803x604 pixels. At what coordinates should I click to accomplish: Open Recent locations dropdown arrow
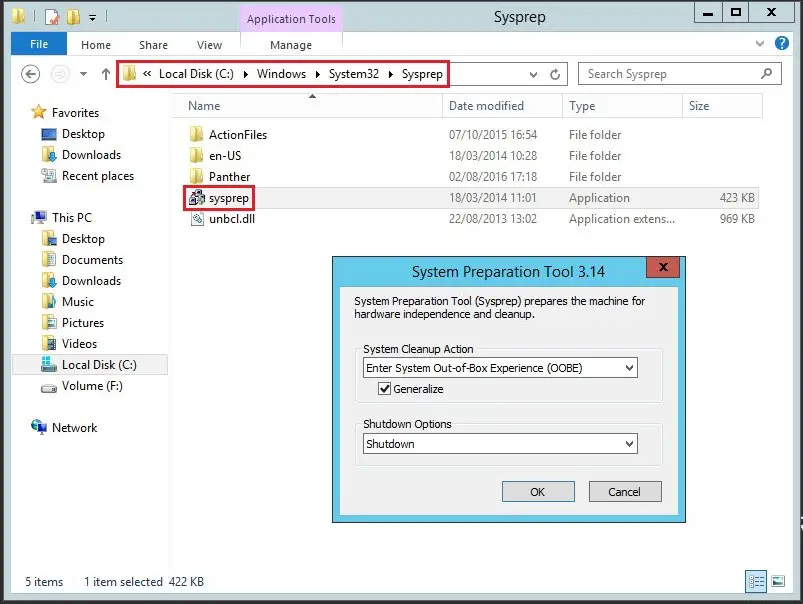click(x=83, y=74)
